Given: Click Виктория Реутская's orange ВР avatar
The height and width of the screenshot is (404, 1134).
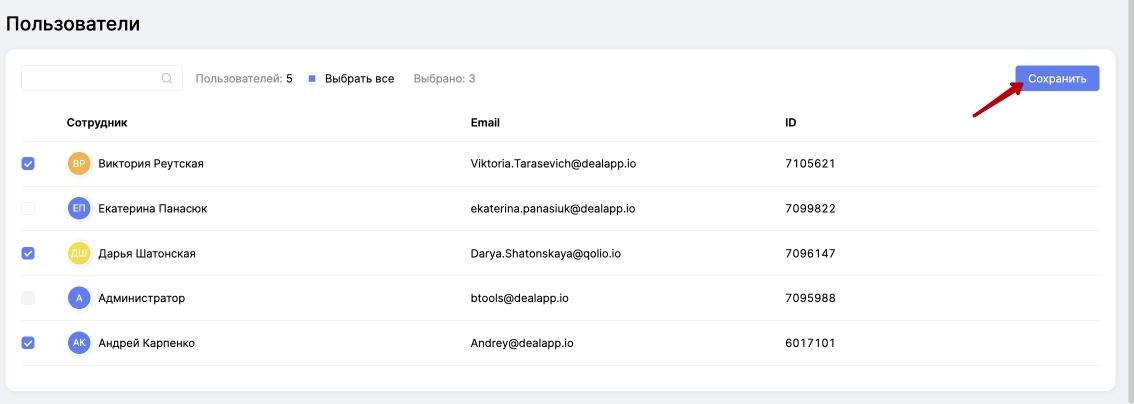Looking at the screenshot, I should coord(79,163).
